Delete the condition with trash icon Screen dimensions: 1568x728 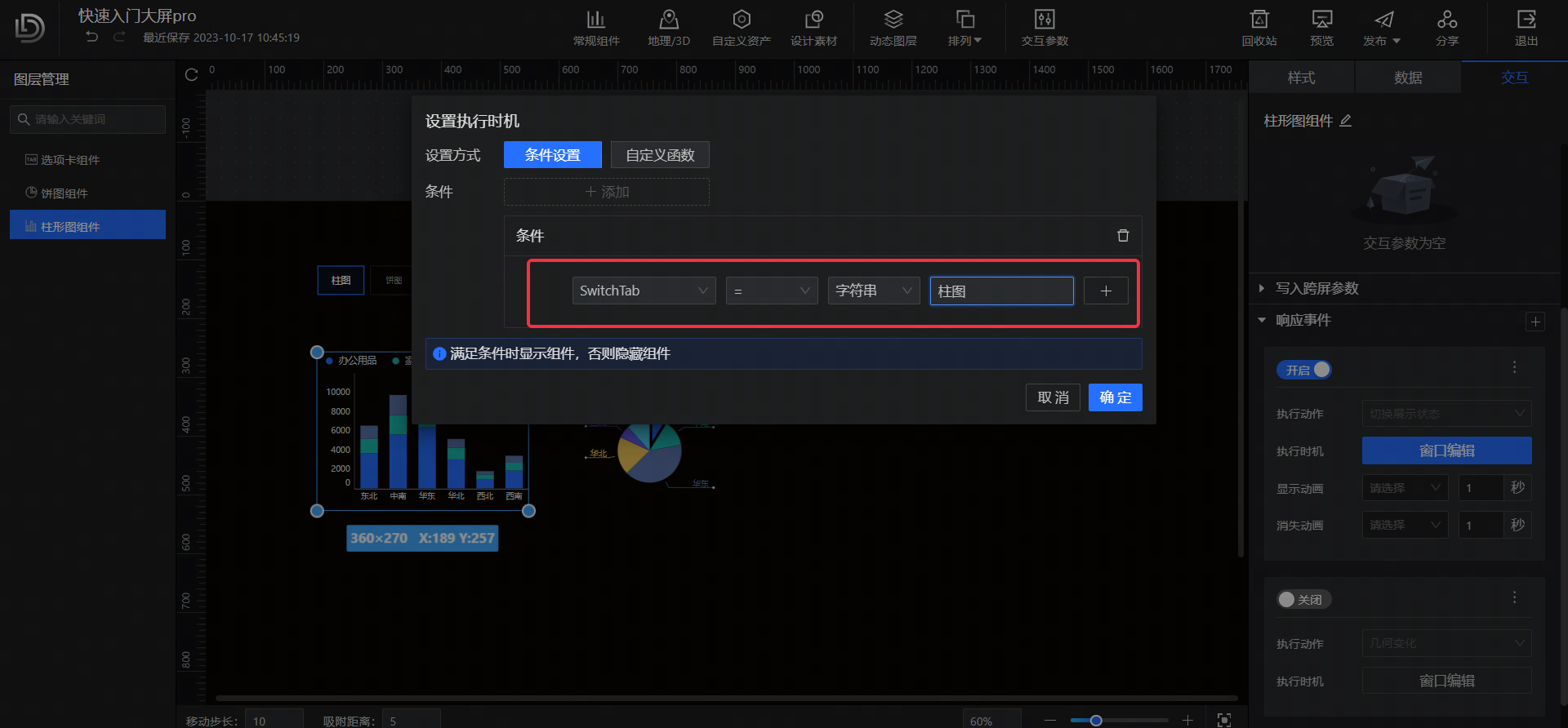[1123, 236]
